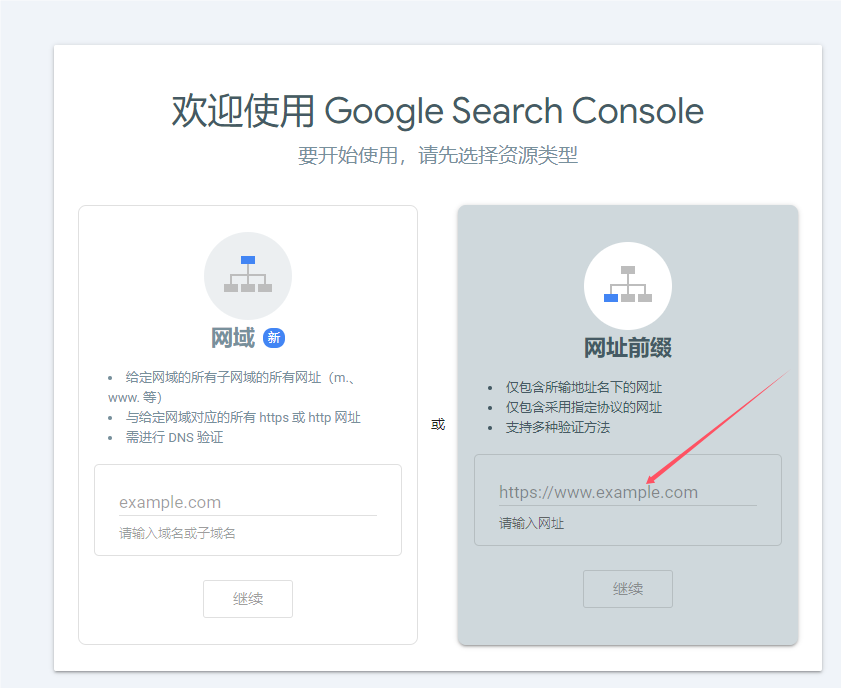Click the 请输入网址 helper text
Image resolution: width=841 pixels, height=688 pixels.
(532, 524)
